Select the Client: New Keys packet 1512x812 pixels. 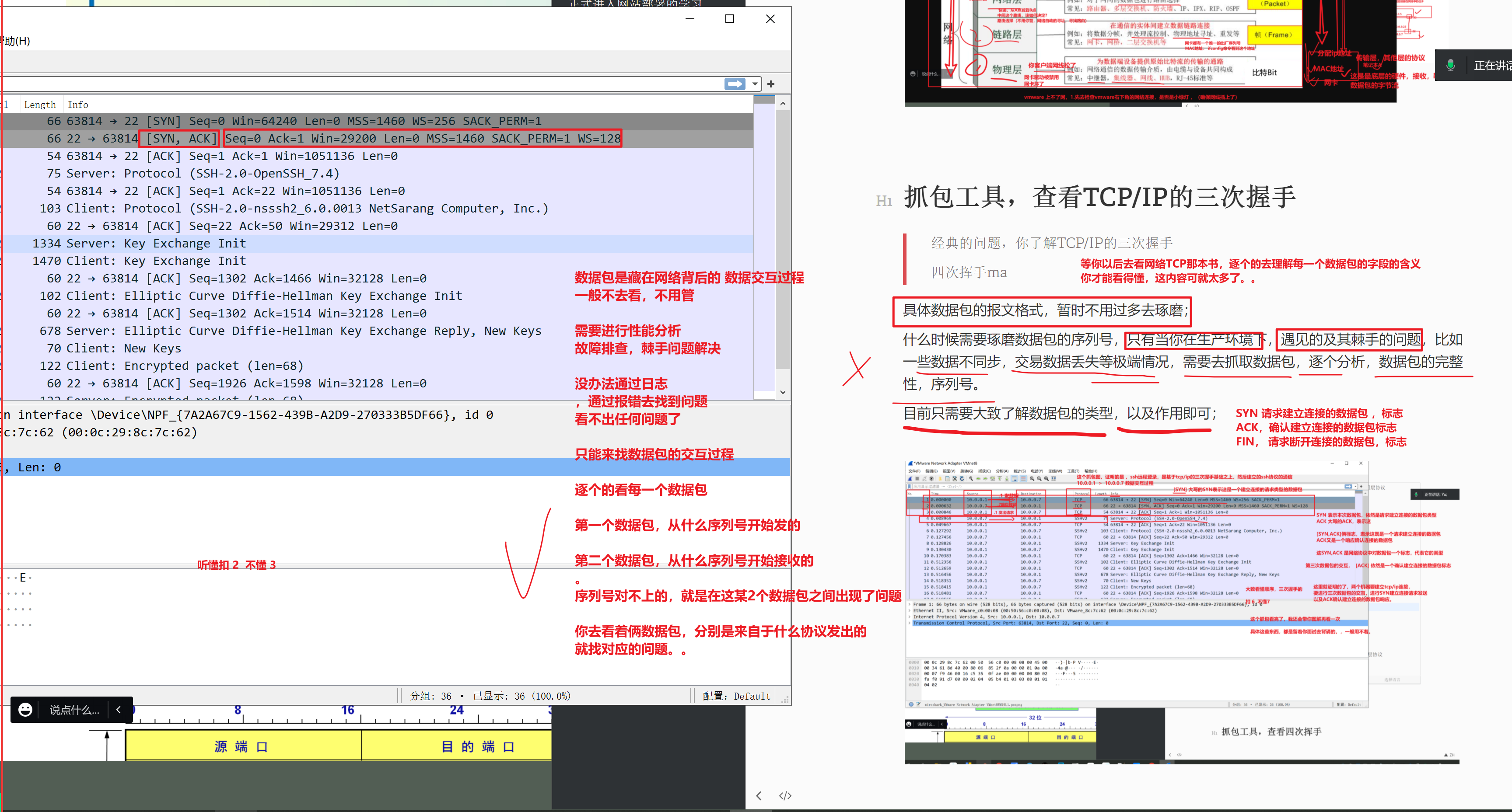coord(377,348)
